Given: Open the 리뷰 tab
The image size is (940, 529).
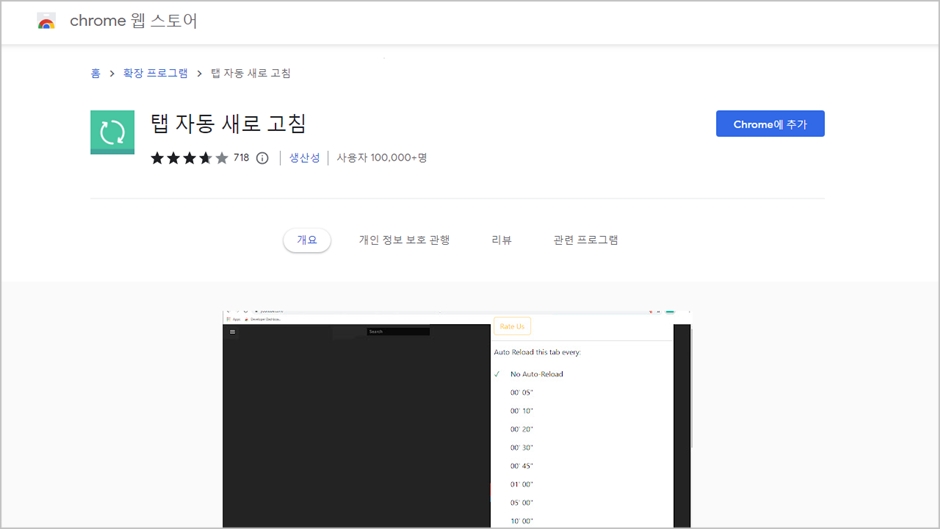Looking at the screenshot, I should click(501, 240).
